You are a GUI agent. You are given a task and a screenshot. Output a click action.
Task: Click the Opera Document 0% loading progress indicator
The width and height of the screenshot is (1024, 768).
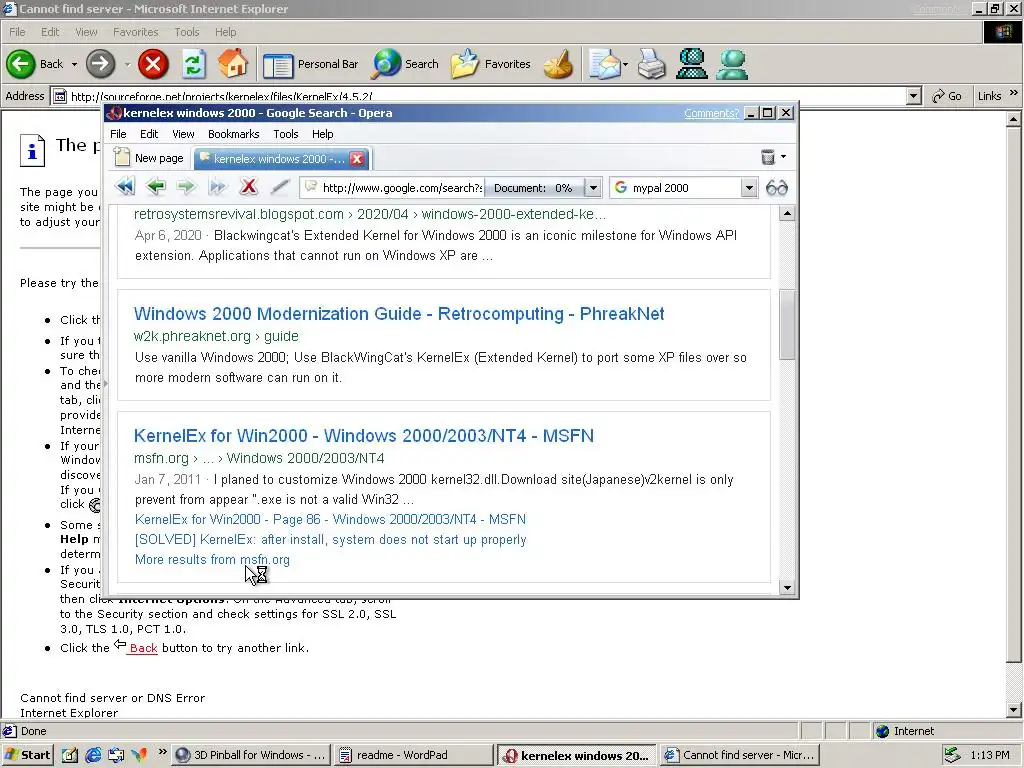click(534, 188)
